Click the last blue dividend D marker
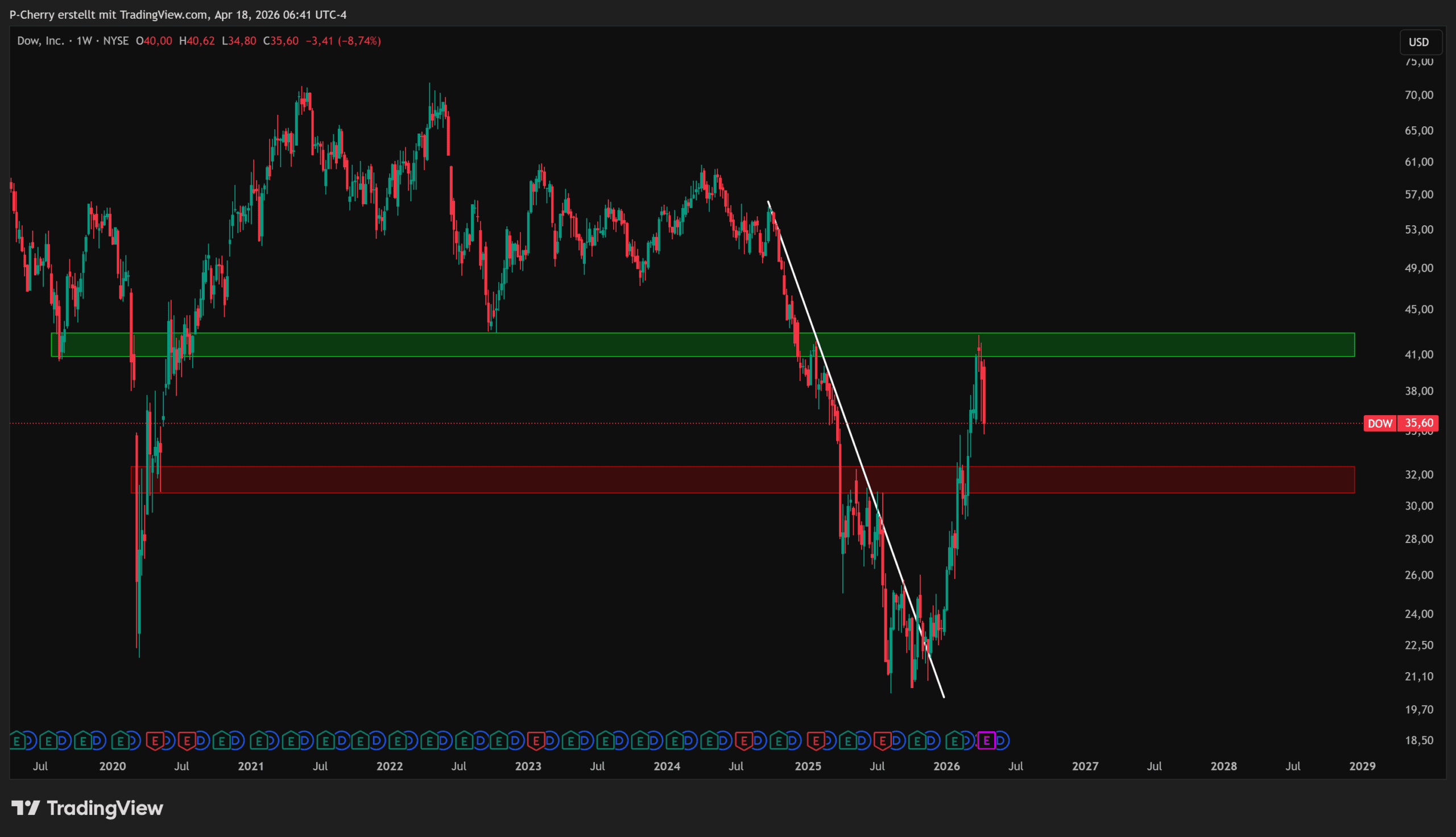Image resolution: width=1456 pixels, height=837 pixels. [x=1002, y=740]
